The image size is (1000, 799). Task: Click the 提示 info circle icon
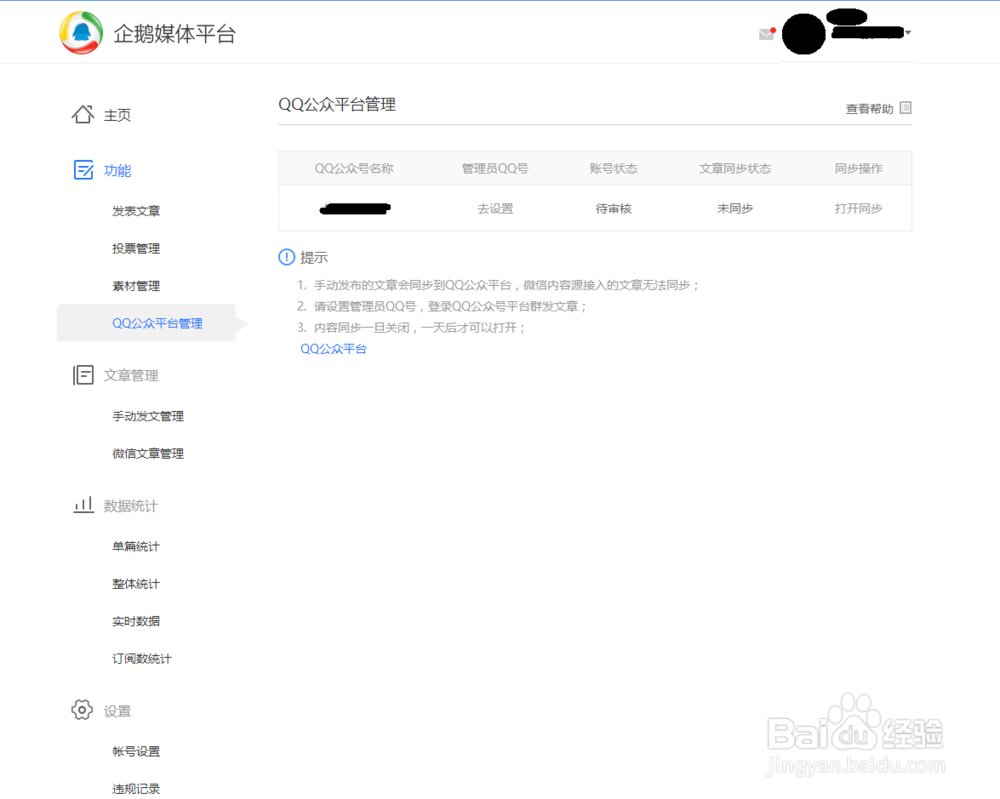285,257
